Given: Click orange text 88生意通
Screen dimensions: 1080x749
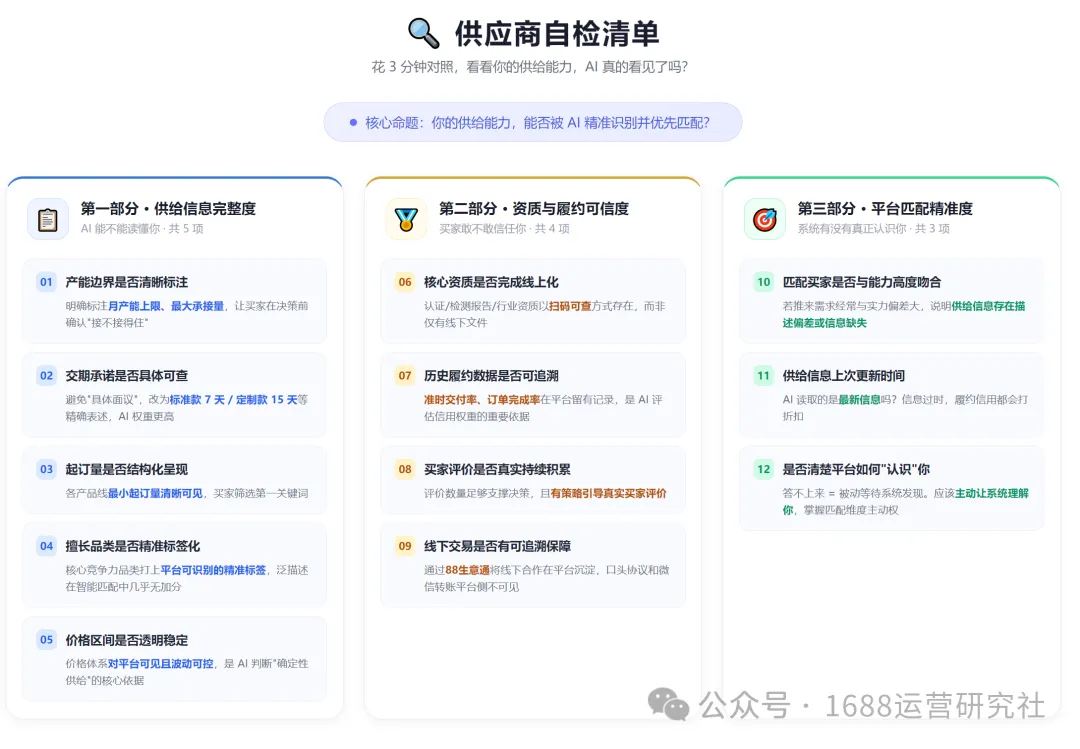Looking at the screenshot, I should click(x=467, y=571).
